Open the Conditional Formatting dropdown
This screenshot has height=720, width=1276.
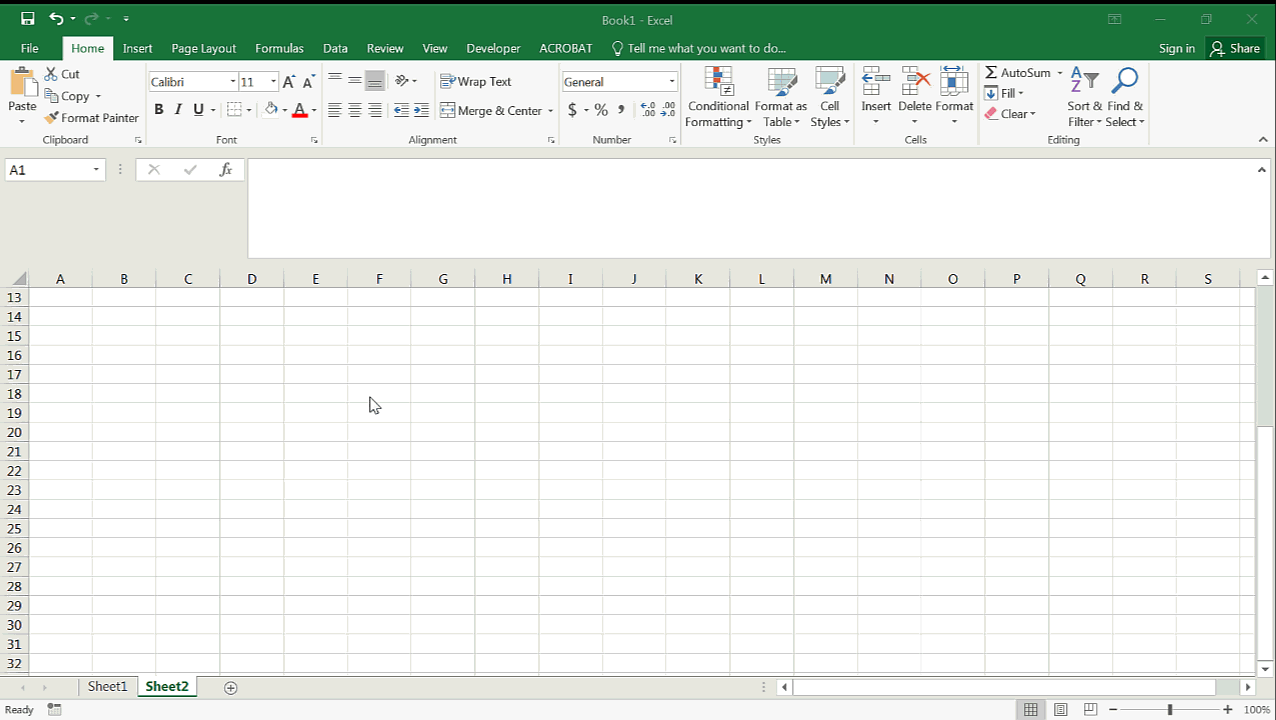click(718, 100)
